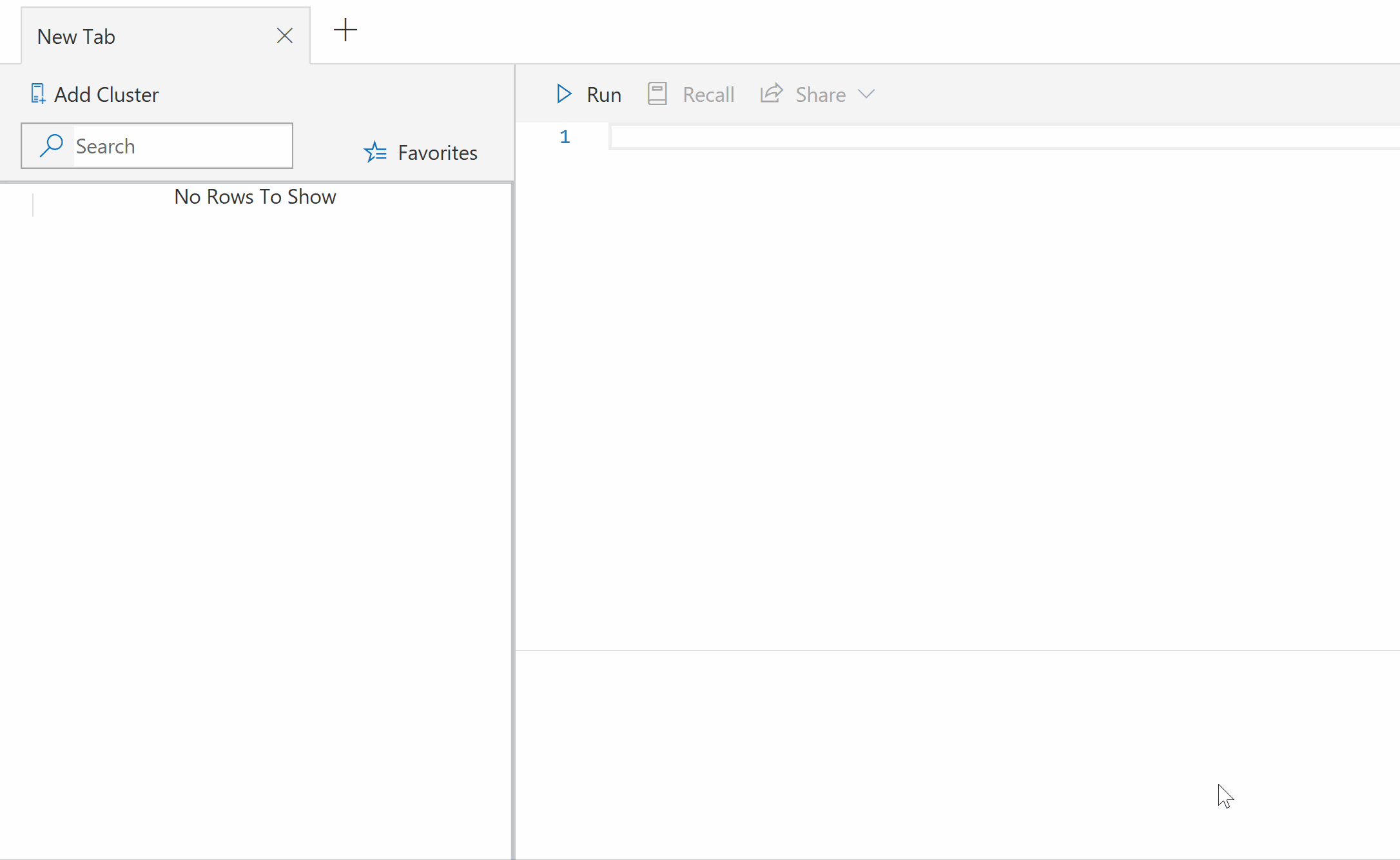
Task: Click the Recall book icon
Action: click(x=657, y=94)
